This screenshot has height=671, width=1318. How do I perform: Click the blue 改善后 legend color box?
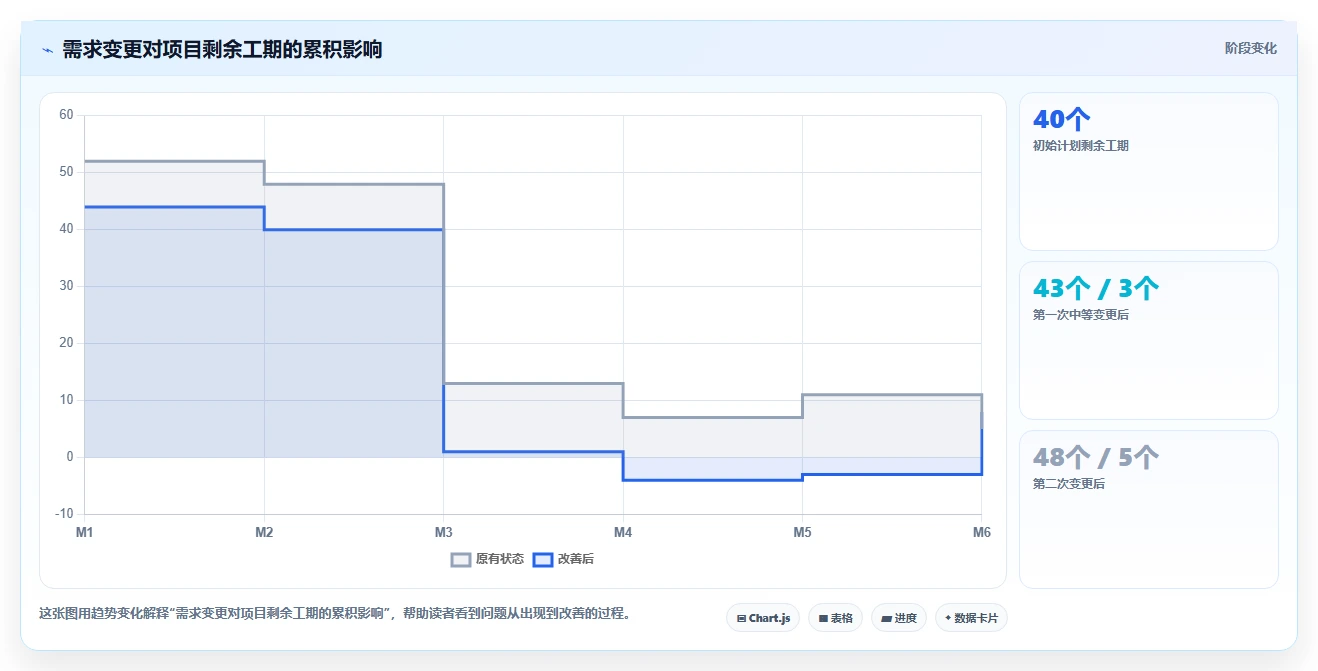tap(542, 559)
